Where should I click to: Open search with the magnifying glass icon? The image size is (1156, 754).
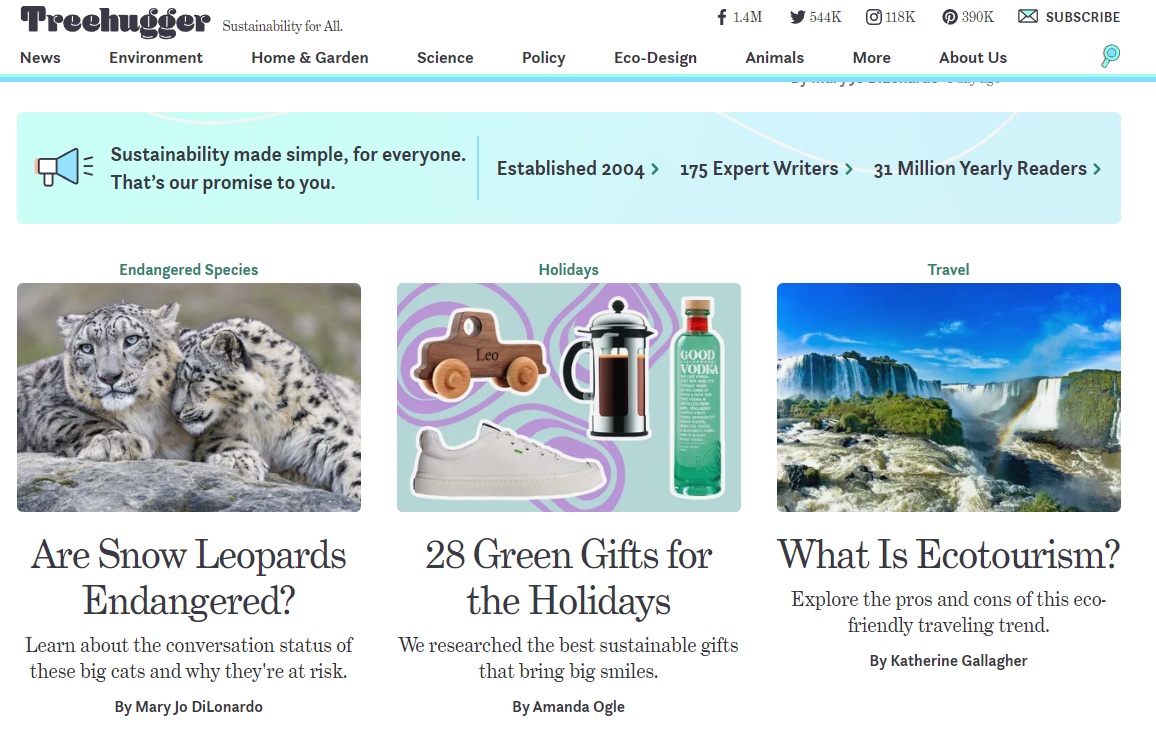1110,56
